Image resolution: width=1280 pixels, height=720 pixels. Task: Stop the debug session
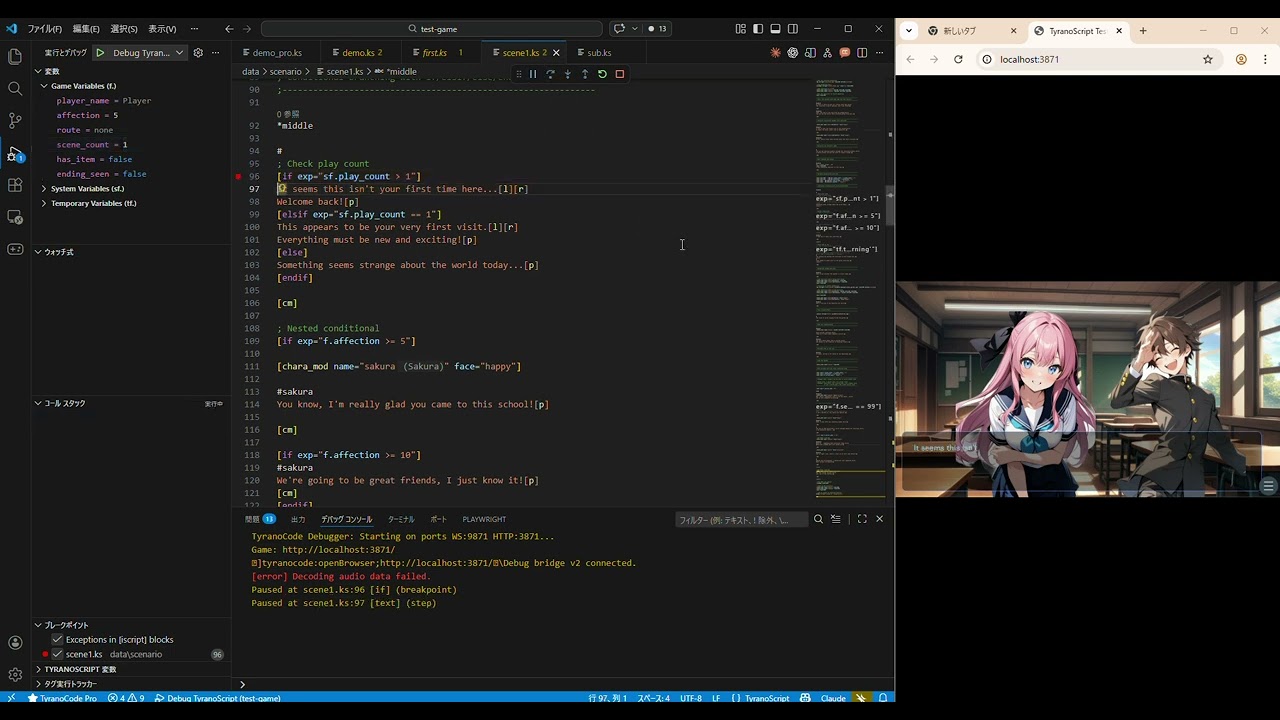click(620, 74)
